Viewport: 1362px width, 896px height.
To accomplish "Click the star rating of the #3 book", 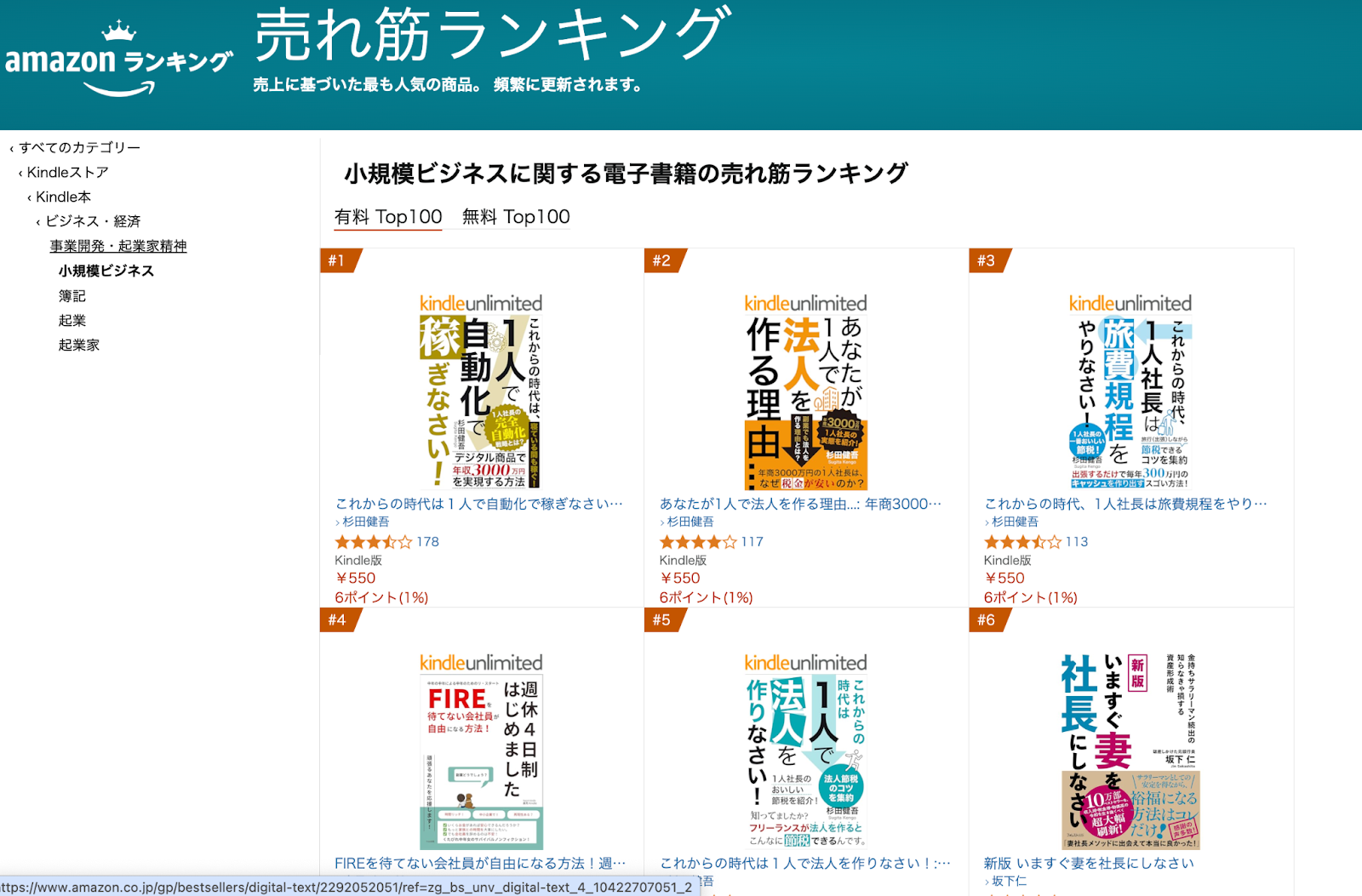I will (x=1022, y=542).
